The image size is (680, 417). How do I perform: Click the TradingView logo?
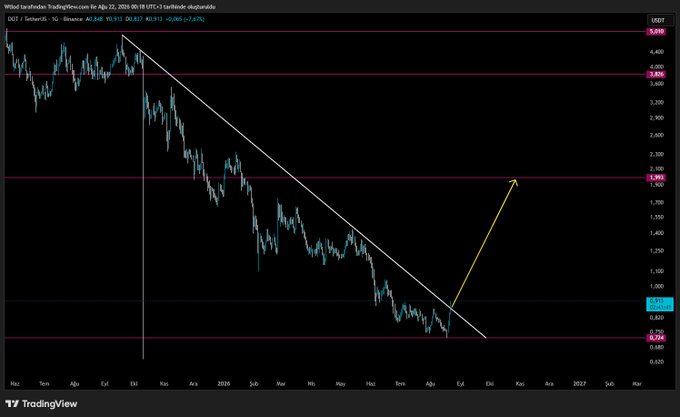41,404
